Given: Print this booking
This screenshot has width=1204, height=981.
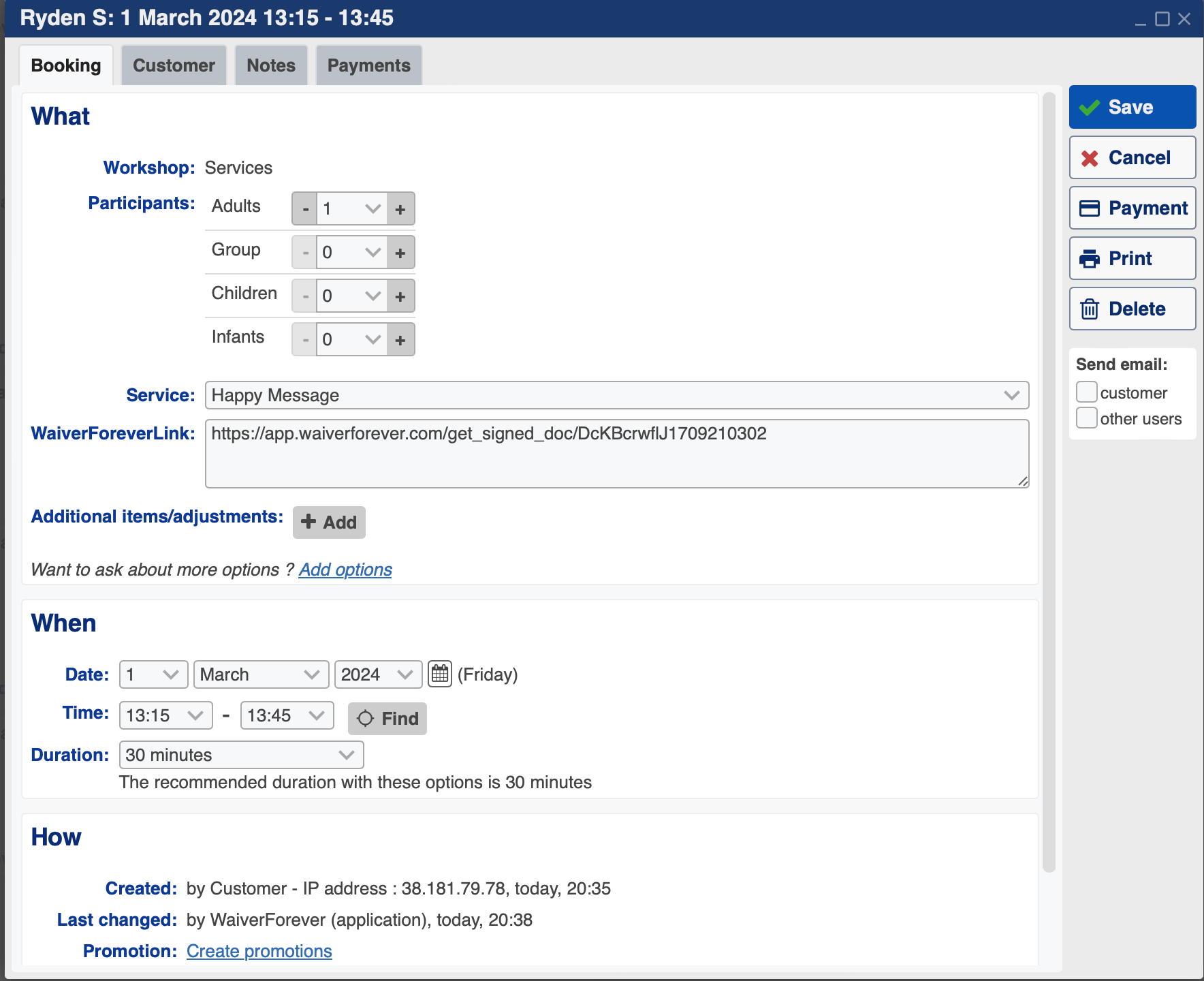Looking at the screenshot, I should [x=1132, y=258].
